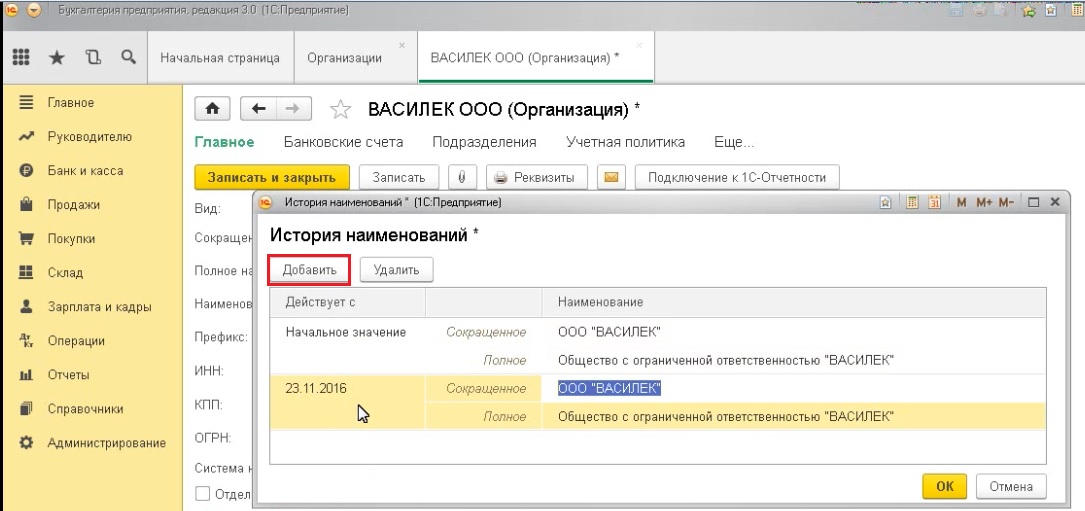Click the envelope email icon button

tap(611, 177)
